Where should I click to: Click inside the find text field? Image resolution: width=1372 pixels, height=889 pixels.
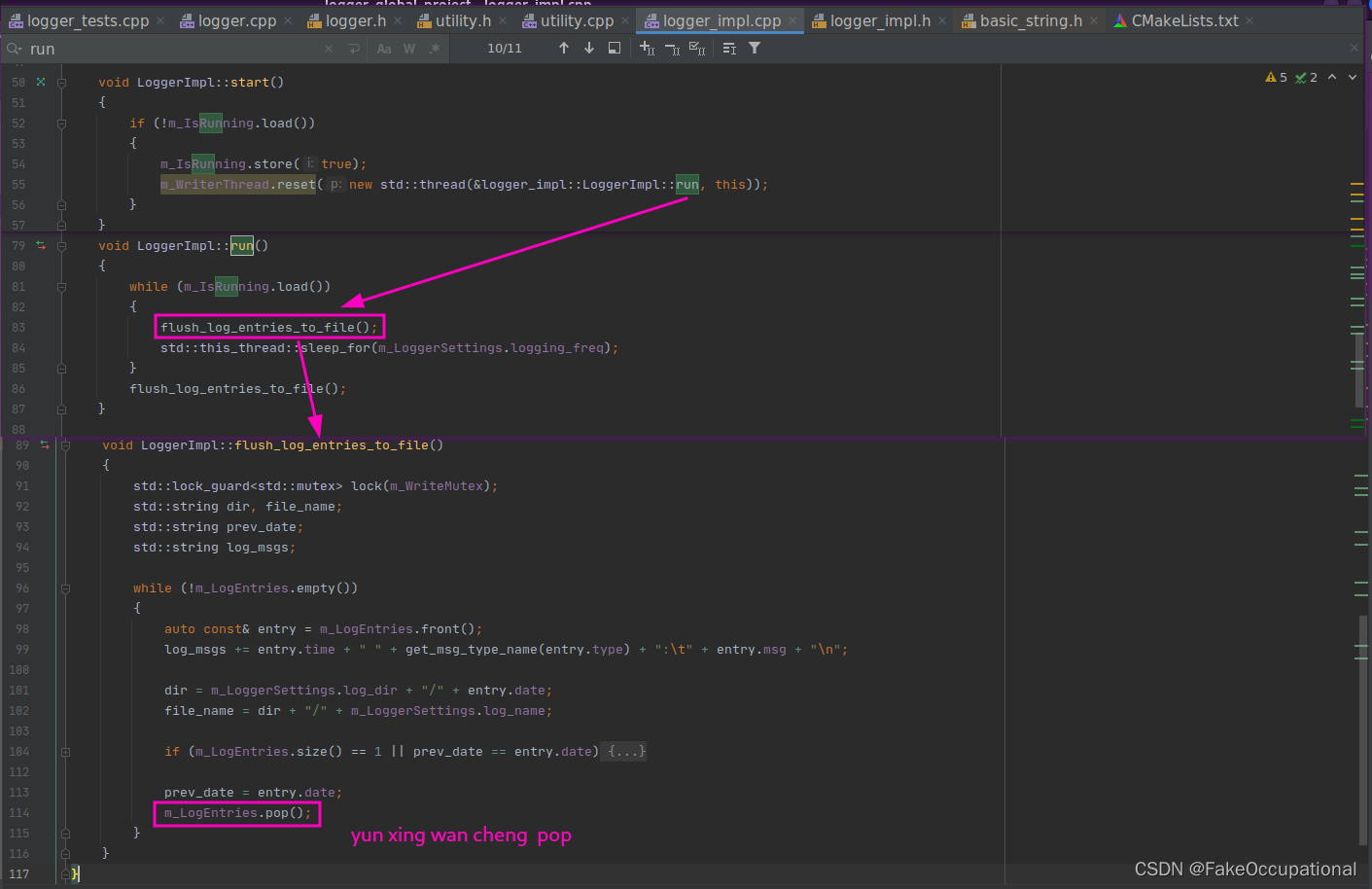(175, 49)
